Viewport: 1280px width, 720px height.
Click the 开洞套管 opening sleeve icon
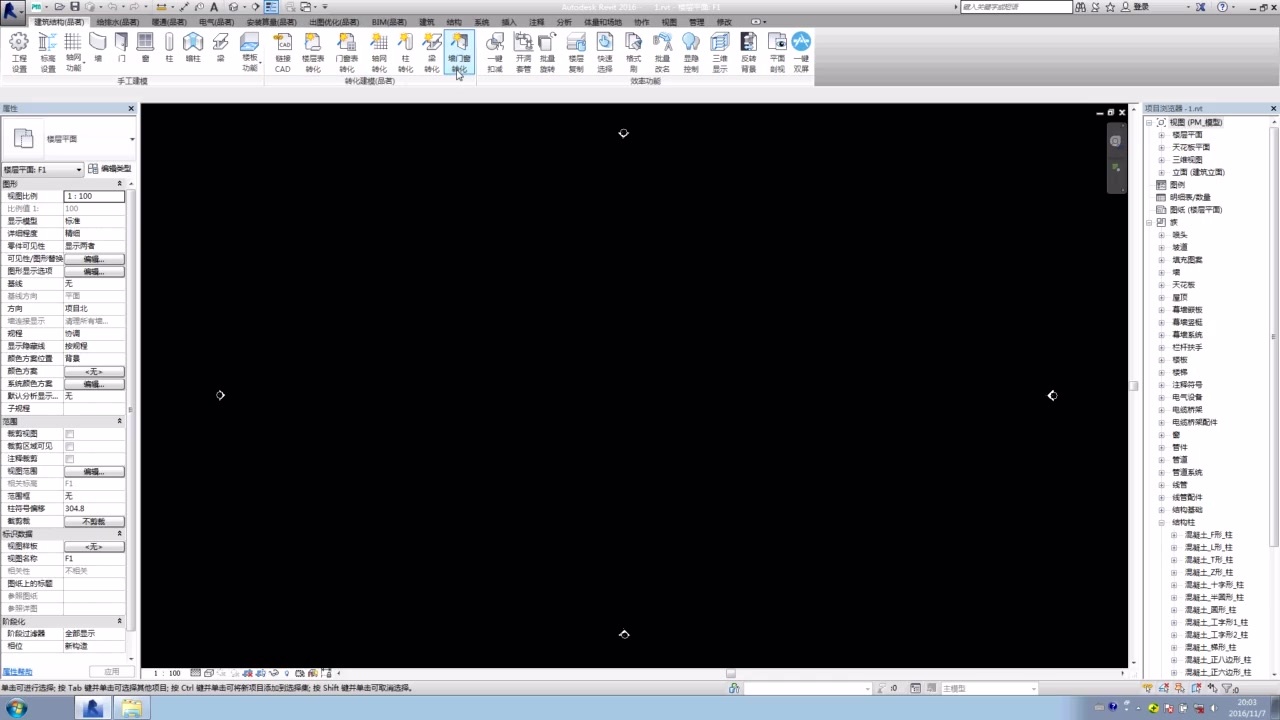coord(523,52)
